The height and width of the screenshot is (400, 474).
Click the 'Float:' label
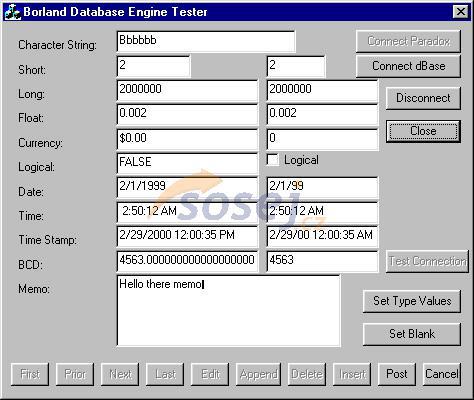(x=31, y=118)
